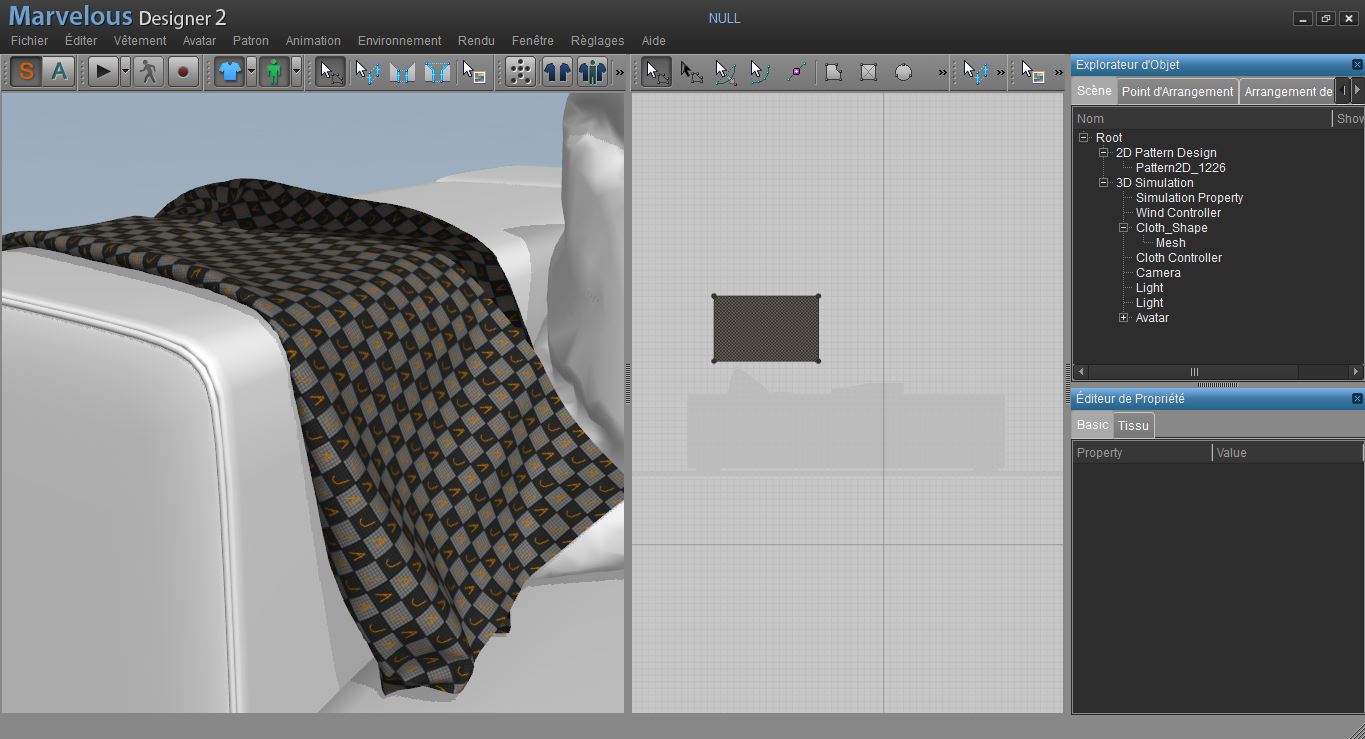Switch to the Arrangement de tab
Viewport: 1365px width, 739px height.
click(1287, 91)
